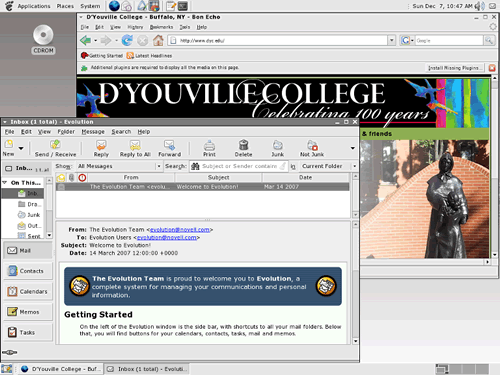This screenshot has width=500, height=375.
Task: Switch to Memos view
Action: tap(28, 312)
